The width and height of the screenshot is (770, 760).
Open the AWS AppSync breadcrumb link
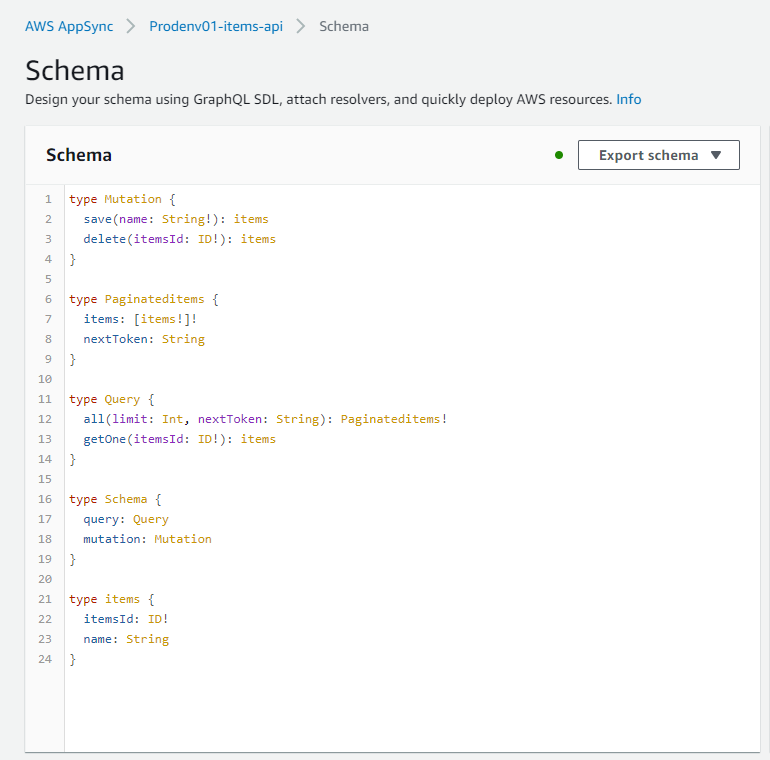click(x=69, y=26)
